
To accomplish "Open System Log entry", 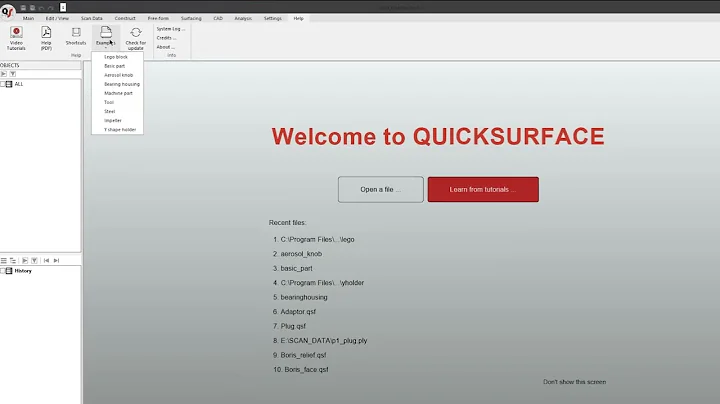I will 170,29.
